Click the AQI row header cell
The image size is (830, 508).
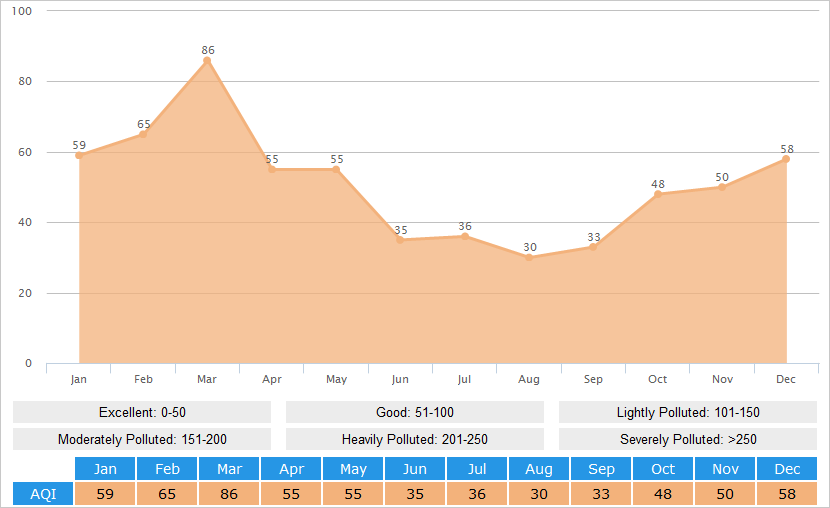[43, 494]
